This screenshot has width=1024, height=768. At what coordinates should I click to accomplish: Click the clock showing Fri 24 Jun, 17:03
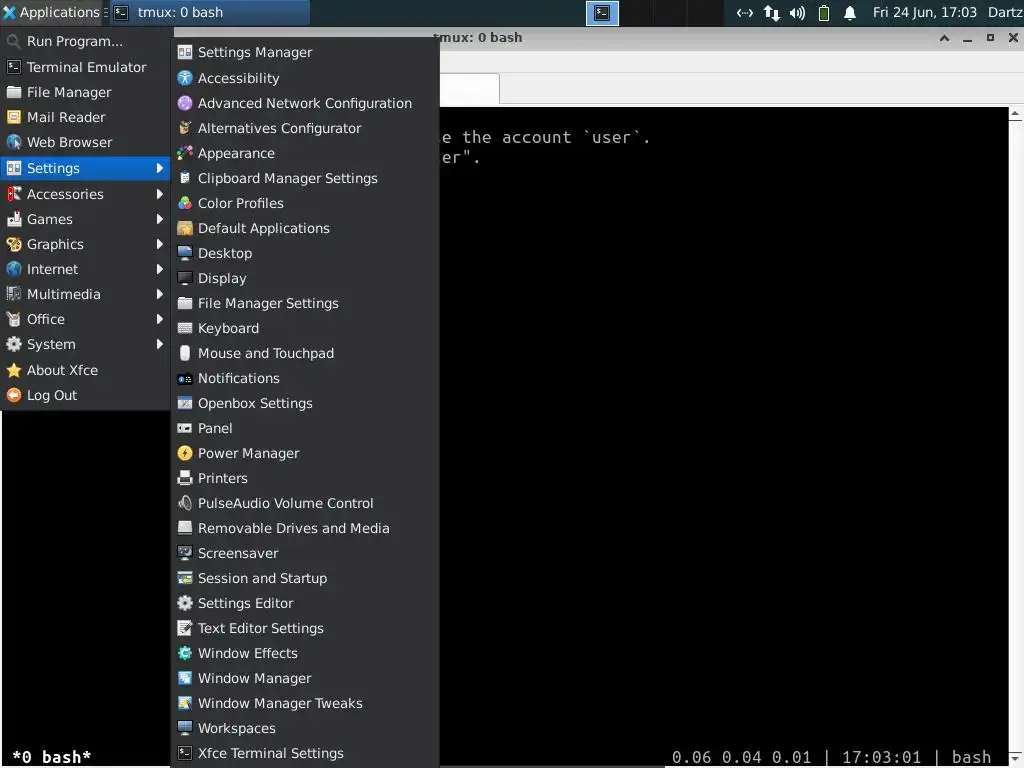(x=925, y=12)
